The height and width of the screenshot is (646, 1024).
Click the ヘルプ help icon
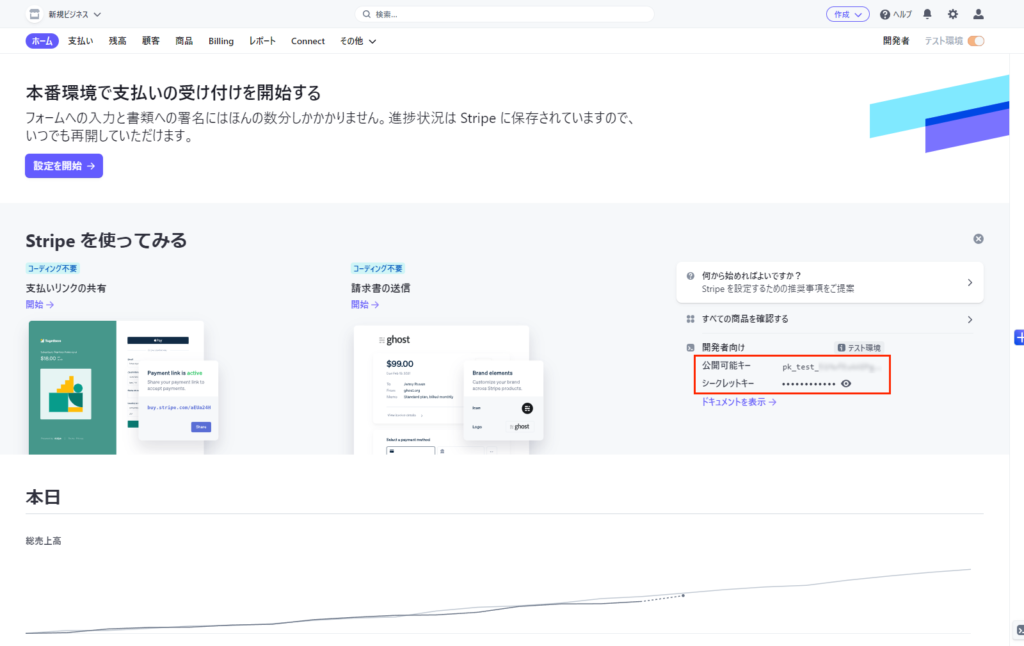(x=895, y=14)
